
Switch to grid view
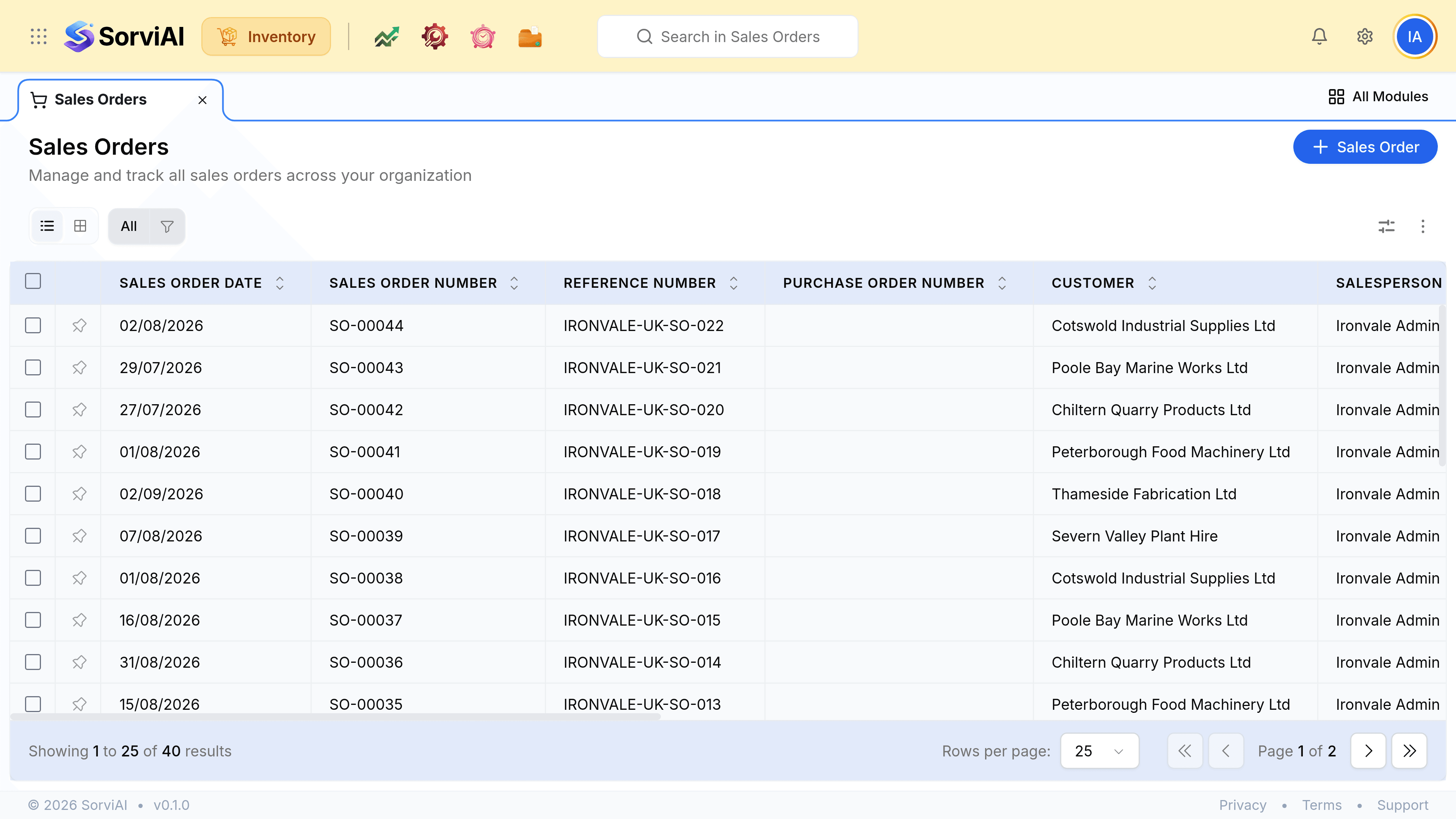tap(80, 226)
